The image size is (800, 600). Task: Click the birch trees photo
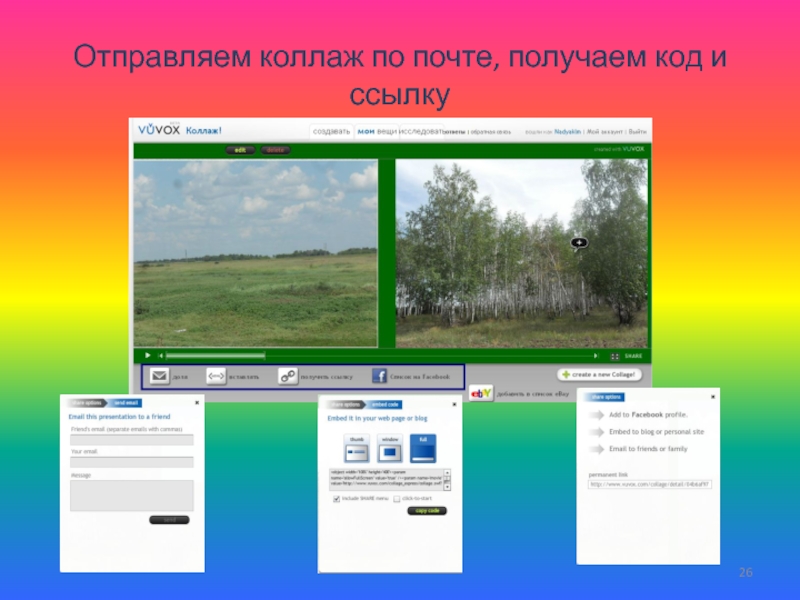pyautogui.click(x=521, y=254)
